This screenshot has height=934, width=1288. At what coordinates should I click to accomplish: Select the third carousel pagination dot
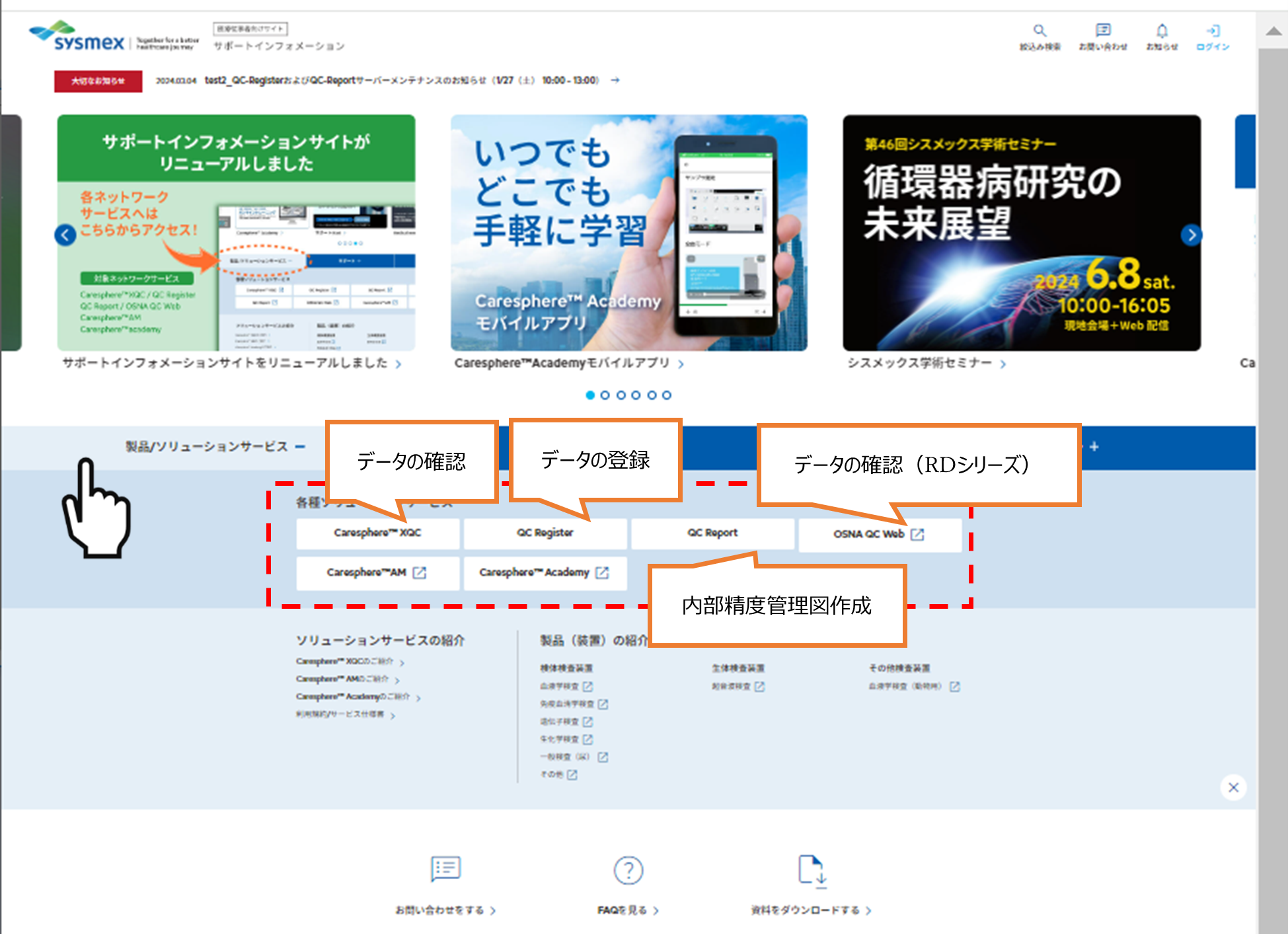621,395
